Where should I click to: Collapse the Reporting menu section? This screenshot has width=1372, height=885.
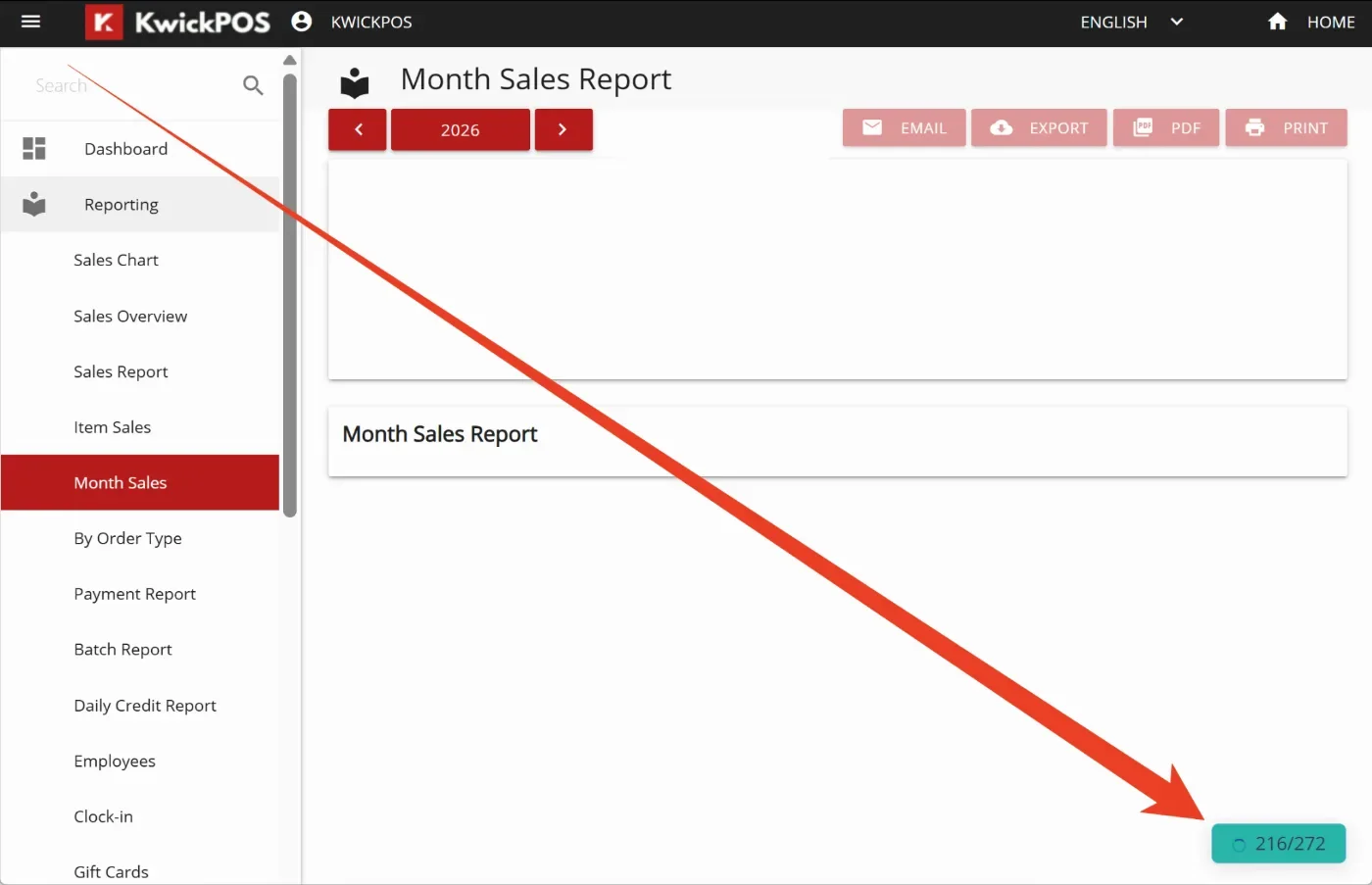[140, 204]
